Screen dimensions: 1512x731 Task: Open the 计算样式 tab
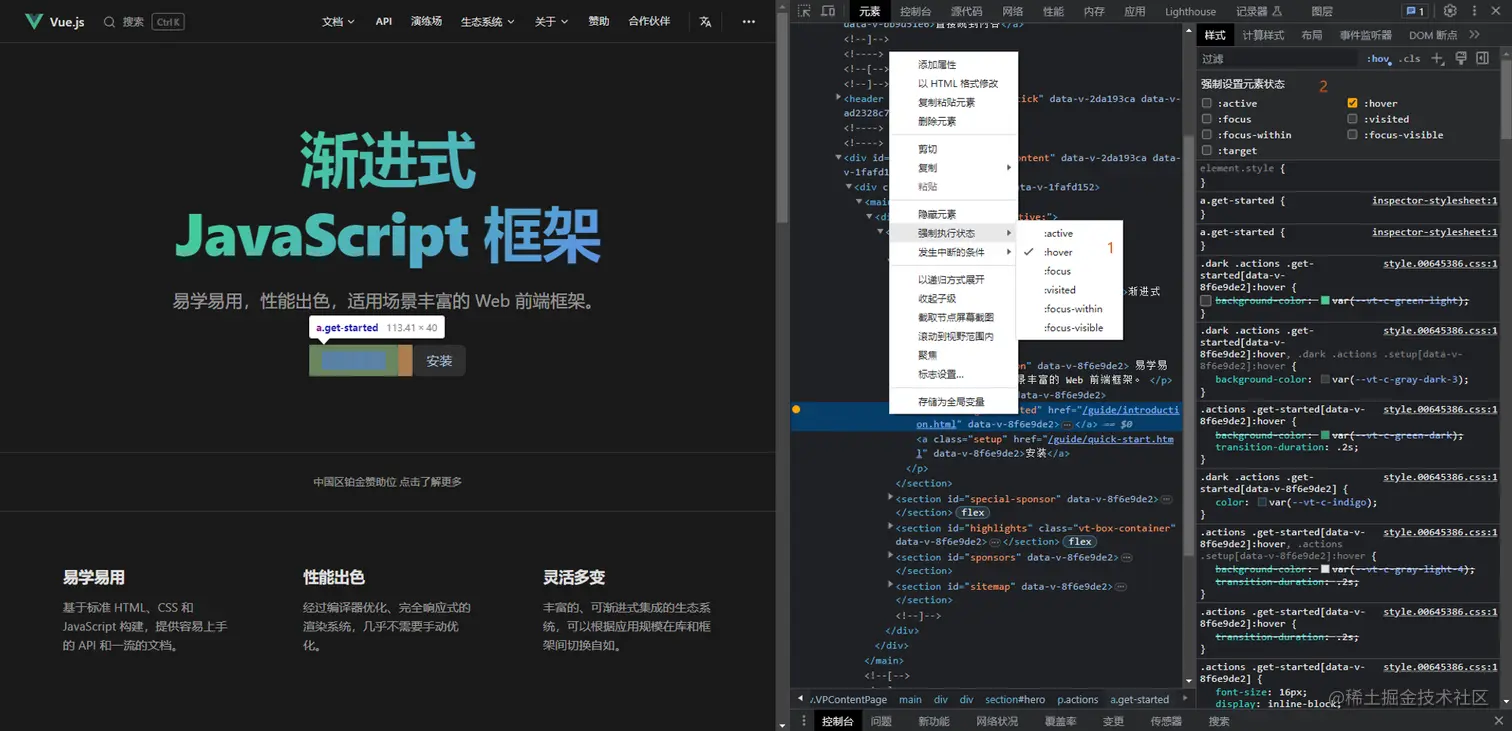[1263, 35]
